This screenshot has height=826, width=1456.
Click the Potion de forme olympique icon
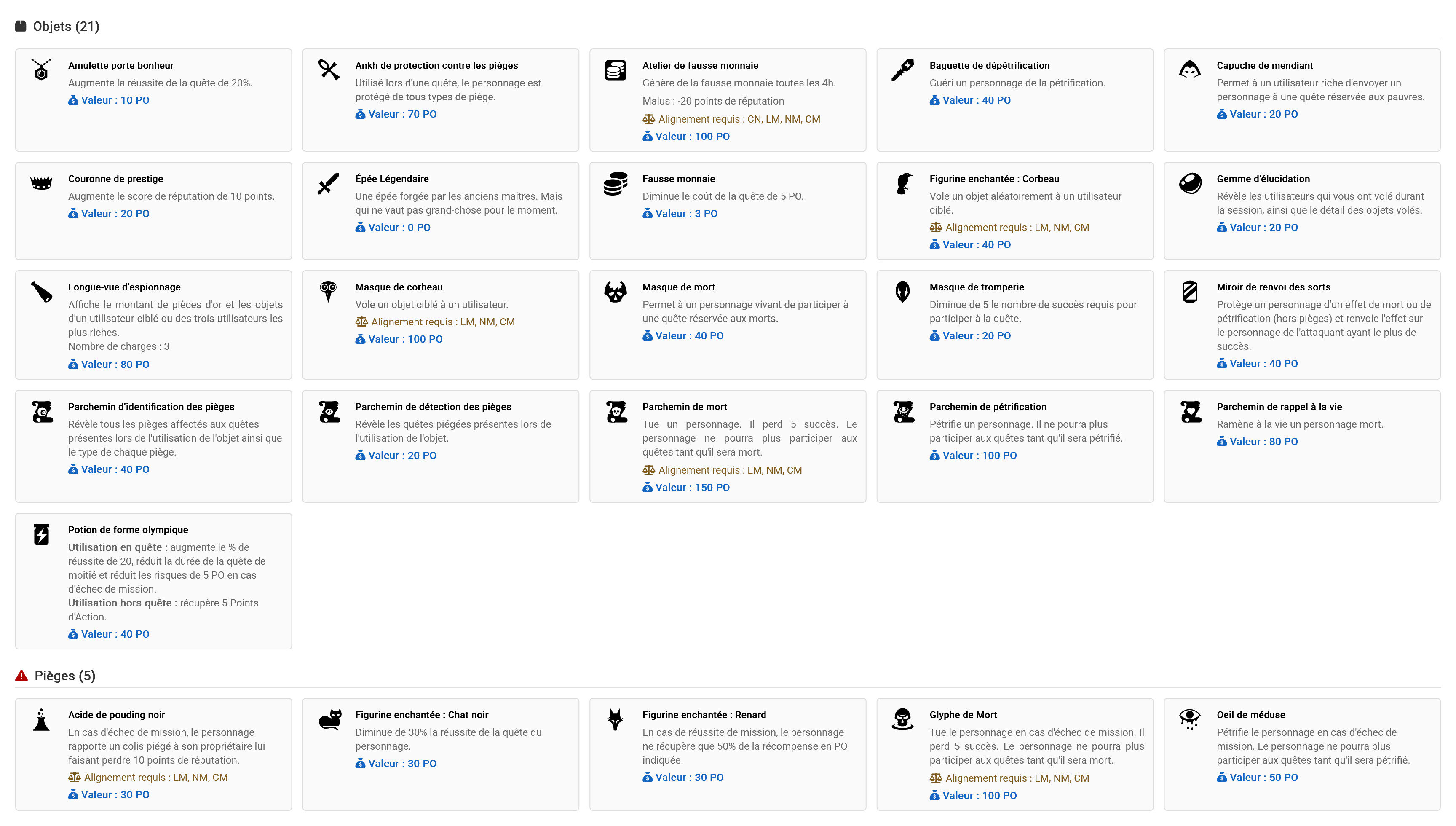point(41,535)
